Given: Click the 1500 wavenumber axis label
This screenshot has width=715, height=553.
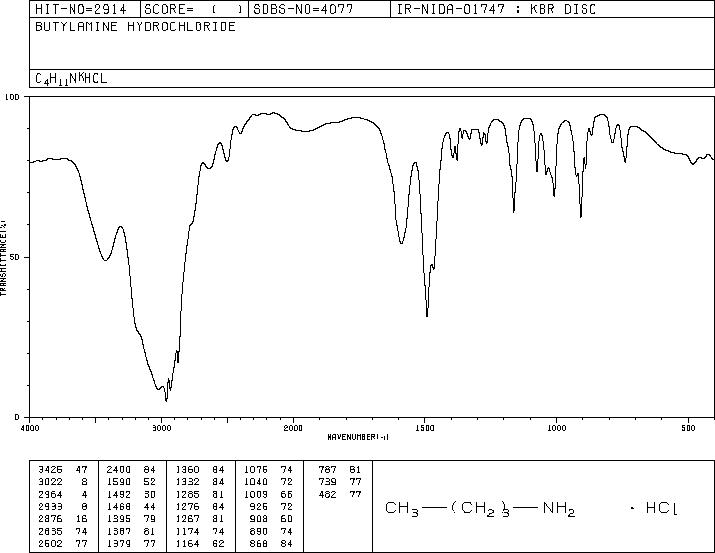Looking at the screenshot, I should pyautogui.click(x=425, y=428).
